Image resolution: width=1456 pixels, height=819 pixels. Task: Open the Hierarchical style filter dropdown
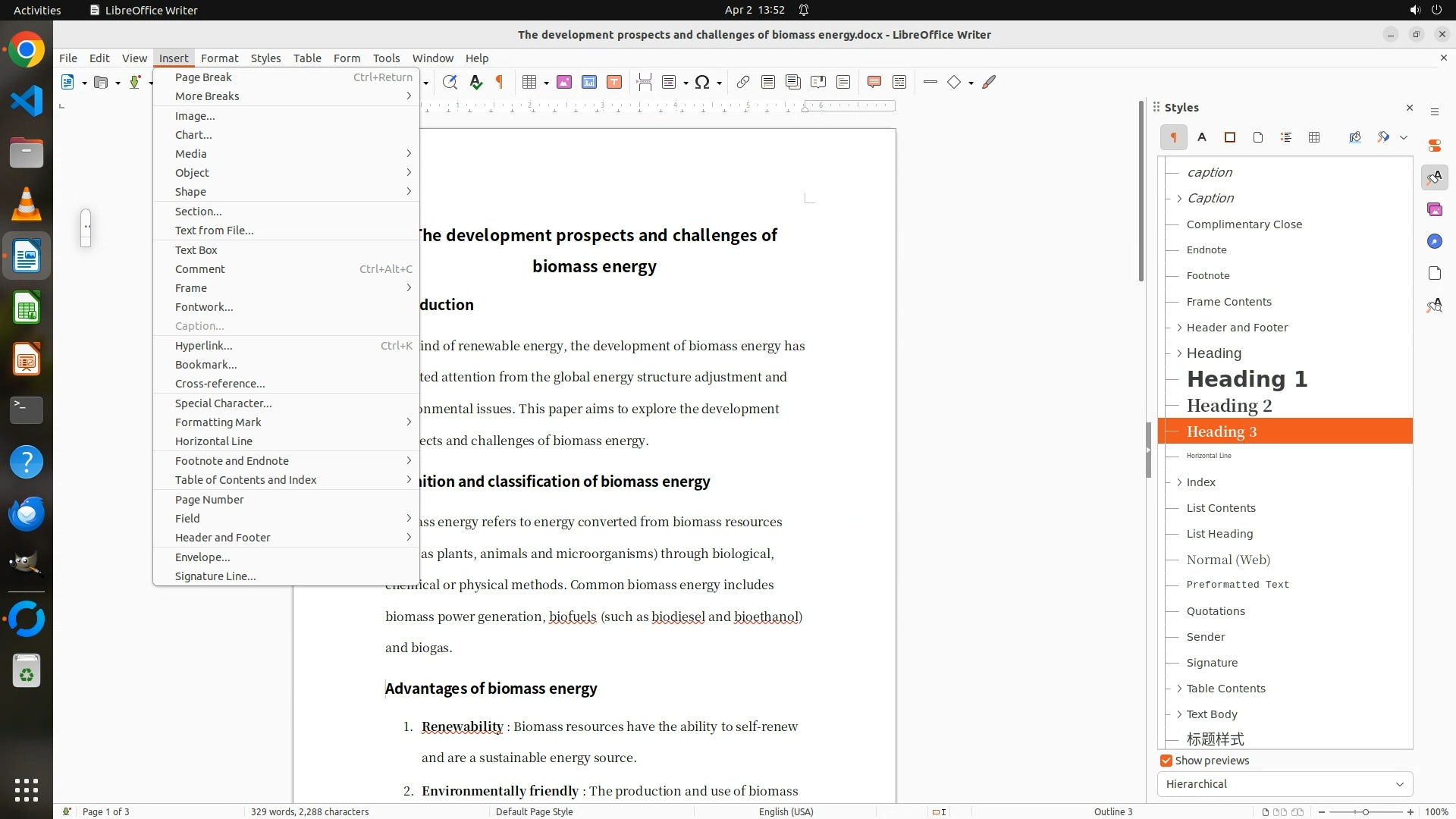pyautogui.click(x=1285, y=784)
